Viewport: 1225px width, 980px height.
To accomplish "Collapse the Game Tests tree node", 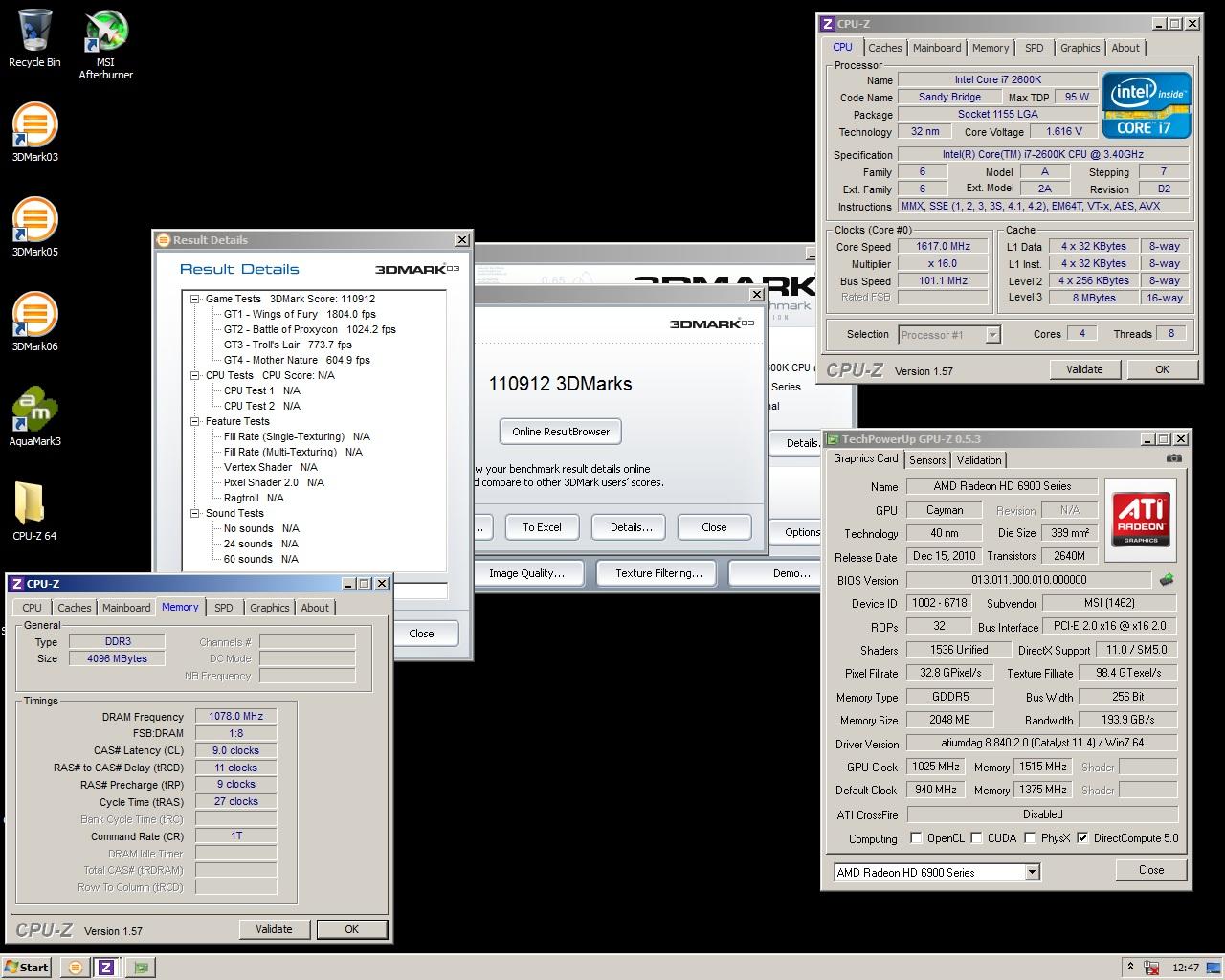I will coord(194,299).
